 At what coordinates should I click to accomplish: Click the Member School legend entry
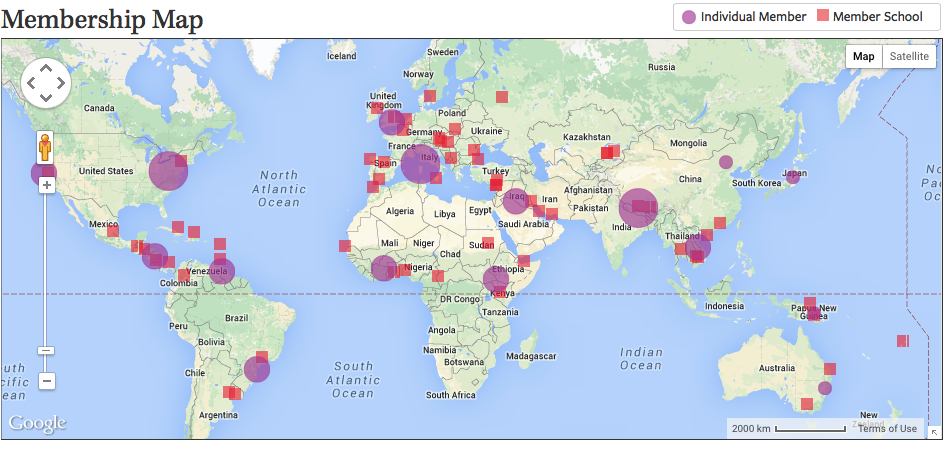click(x=869, y=17)
